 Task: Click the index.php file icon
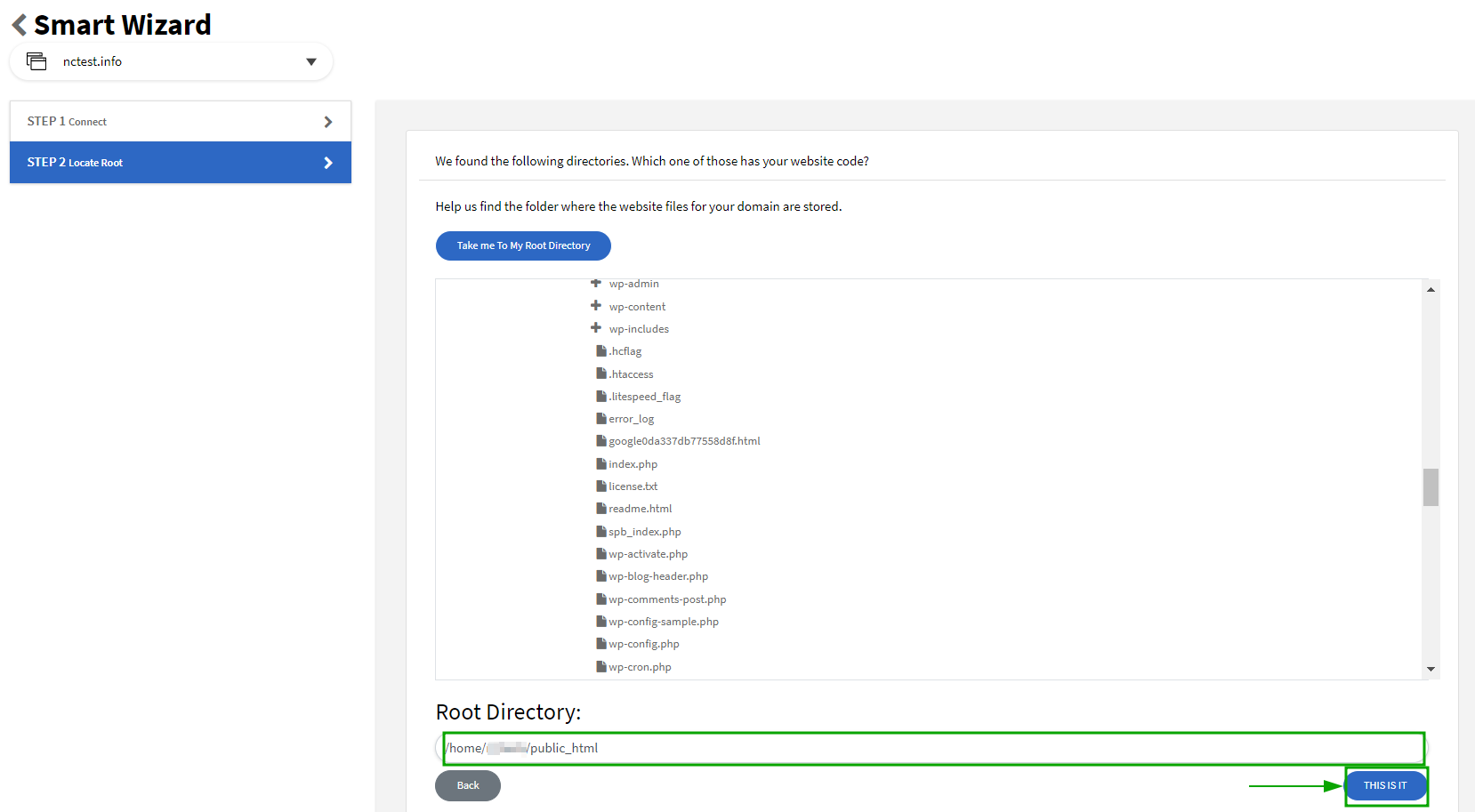(x=601, y=463)
